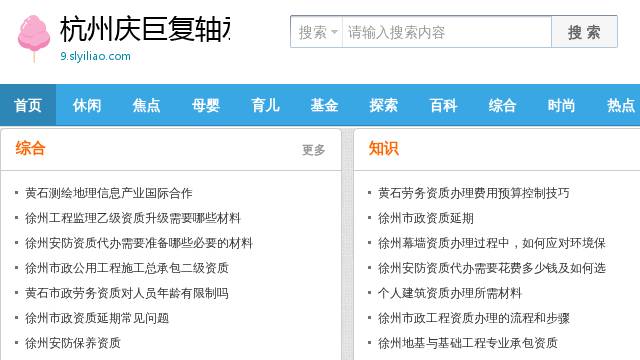The width and height of the screenshot is (640, 360).
Task: Open the 焦点 nav item
Action: click(x=146, y=105)
